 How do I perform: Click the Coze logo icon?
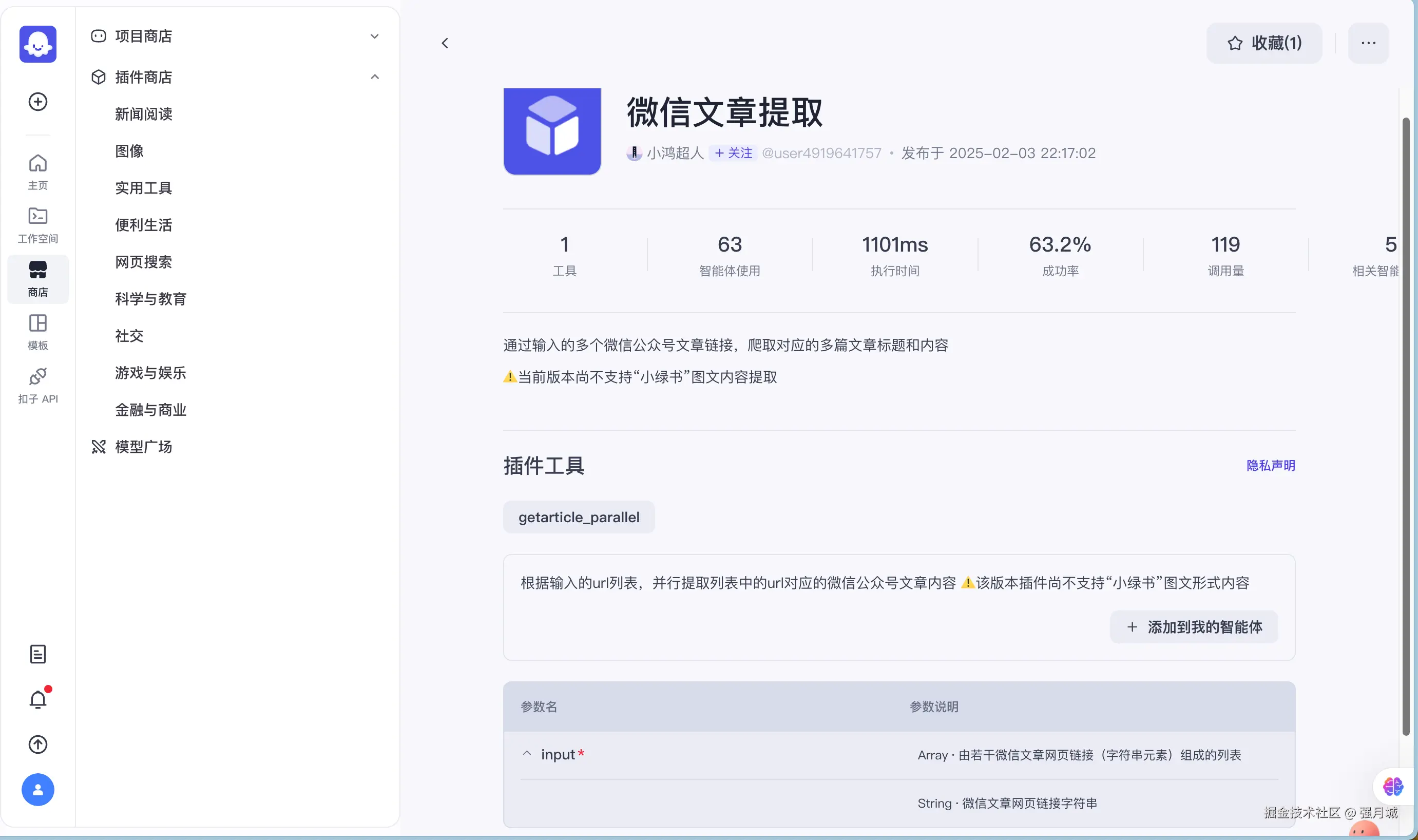pyautogui.click(x=37, y=44)
